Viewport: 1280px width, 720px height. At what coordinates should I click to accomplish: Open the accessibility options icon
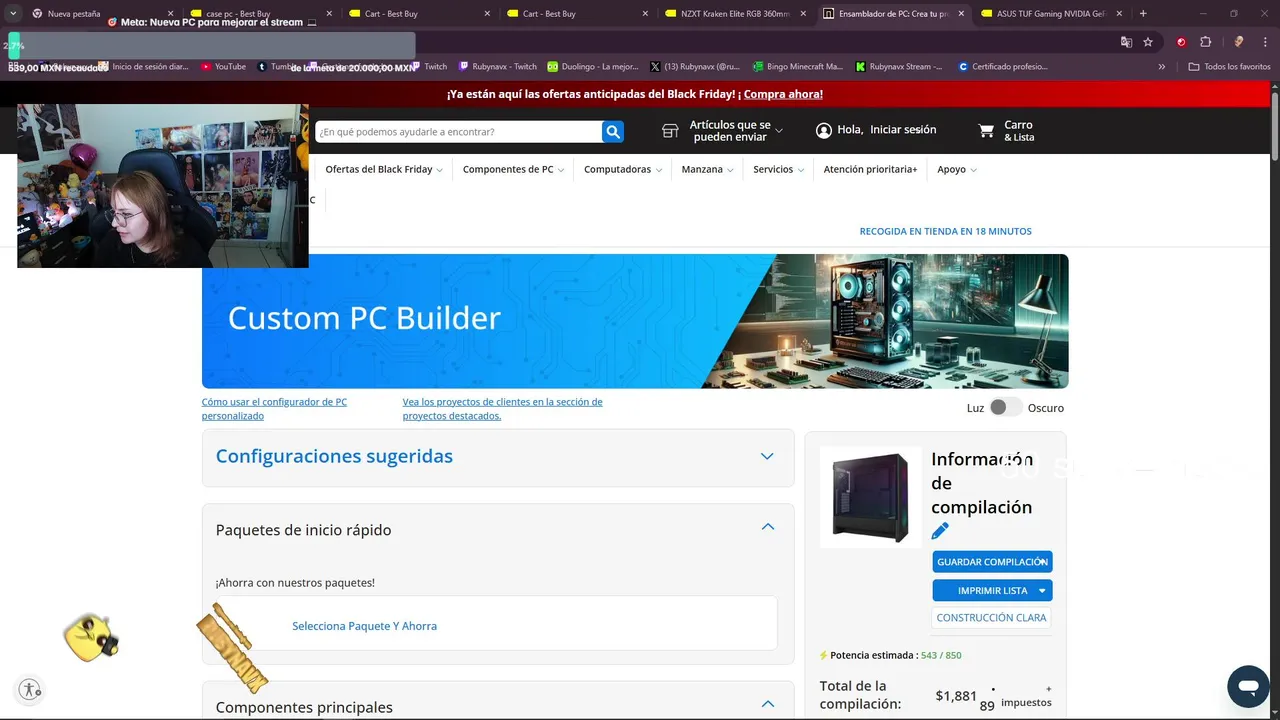[x=30, y=690]
